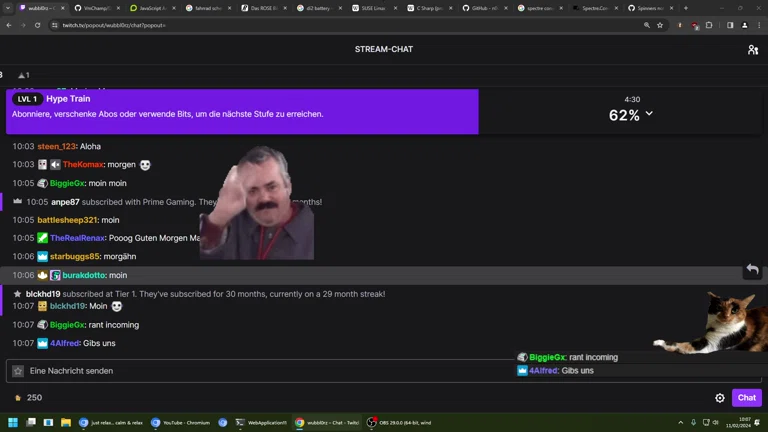Open chat settings gear
This screenshot has width=768, height=432.
(720, 398)
